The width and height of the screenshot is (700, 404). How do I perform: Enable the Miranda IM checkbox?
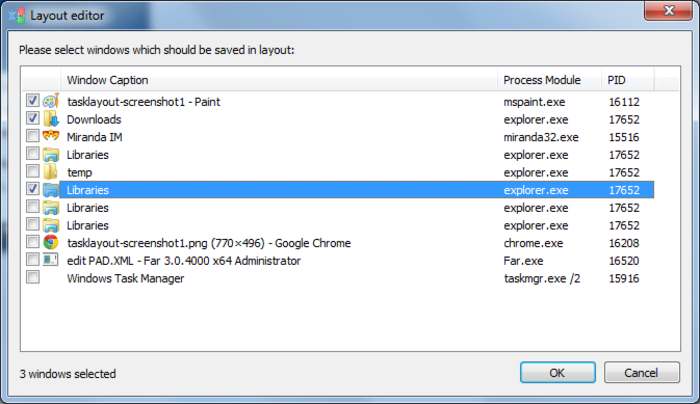pos(33,136)
